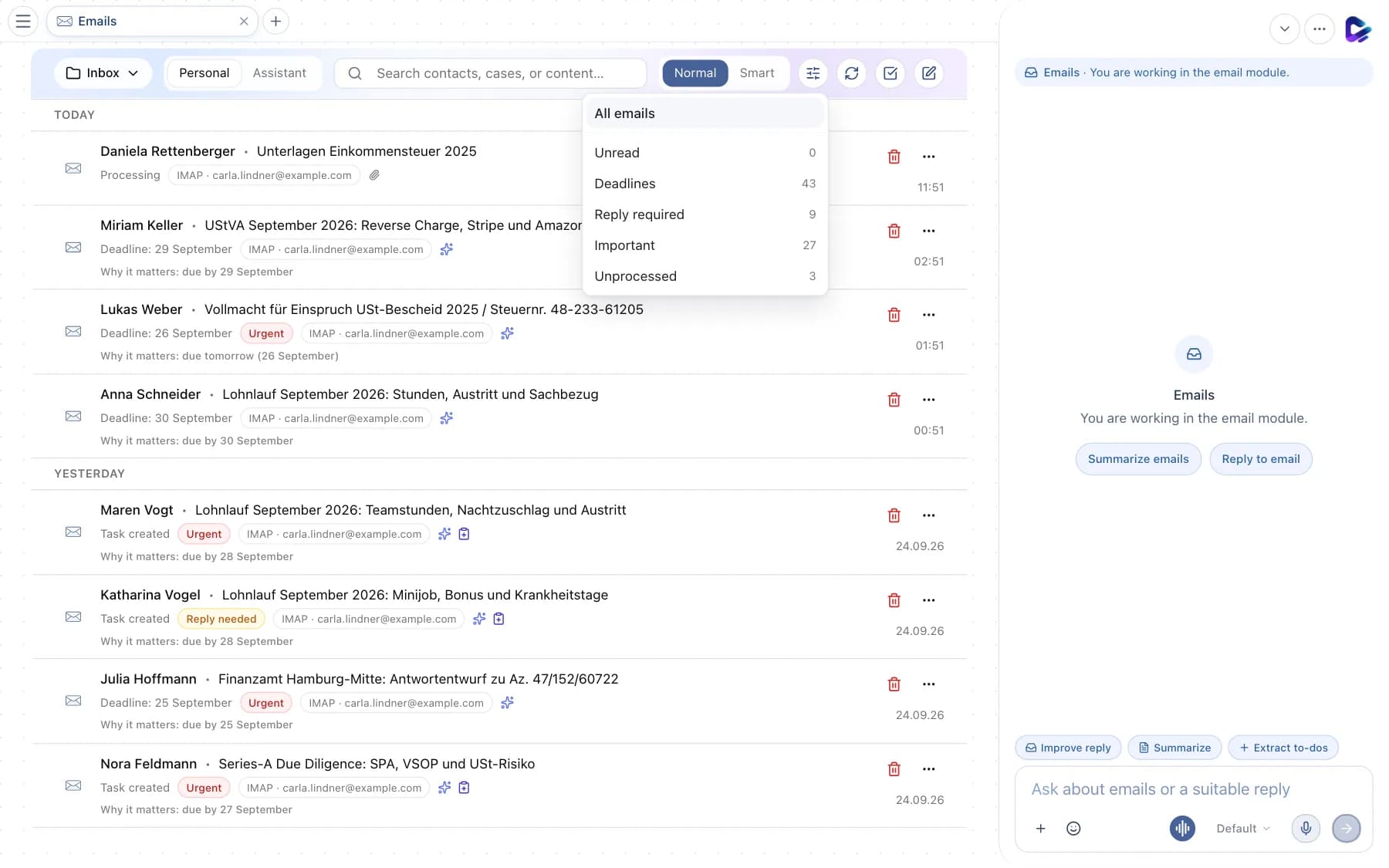This screenshot has width=1389, height=868.
Task: Click Summarize chip above chat input
Action: (x=1174, y=748)
